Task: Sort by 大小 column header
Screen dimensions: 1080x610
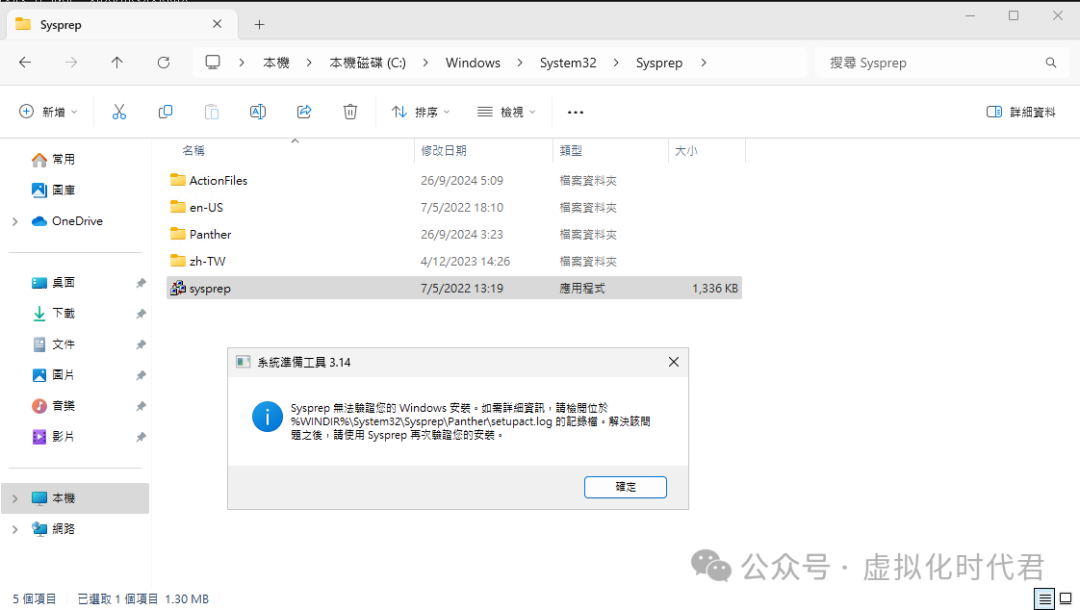Action: [686, 150]
